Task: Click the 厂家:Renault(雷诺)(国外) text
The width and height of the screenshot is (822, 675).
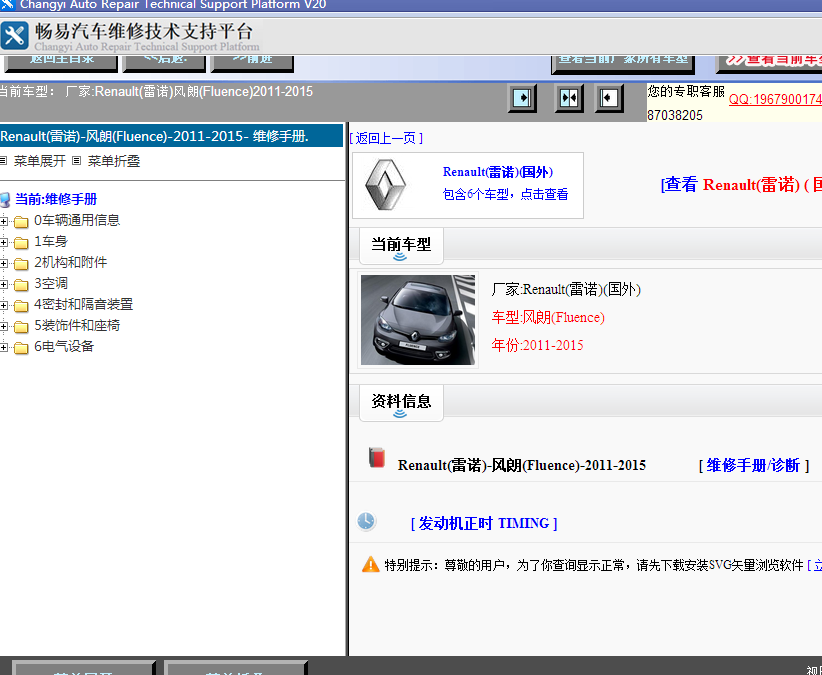Action: tap(566, 289)
